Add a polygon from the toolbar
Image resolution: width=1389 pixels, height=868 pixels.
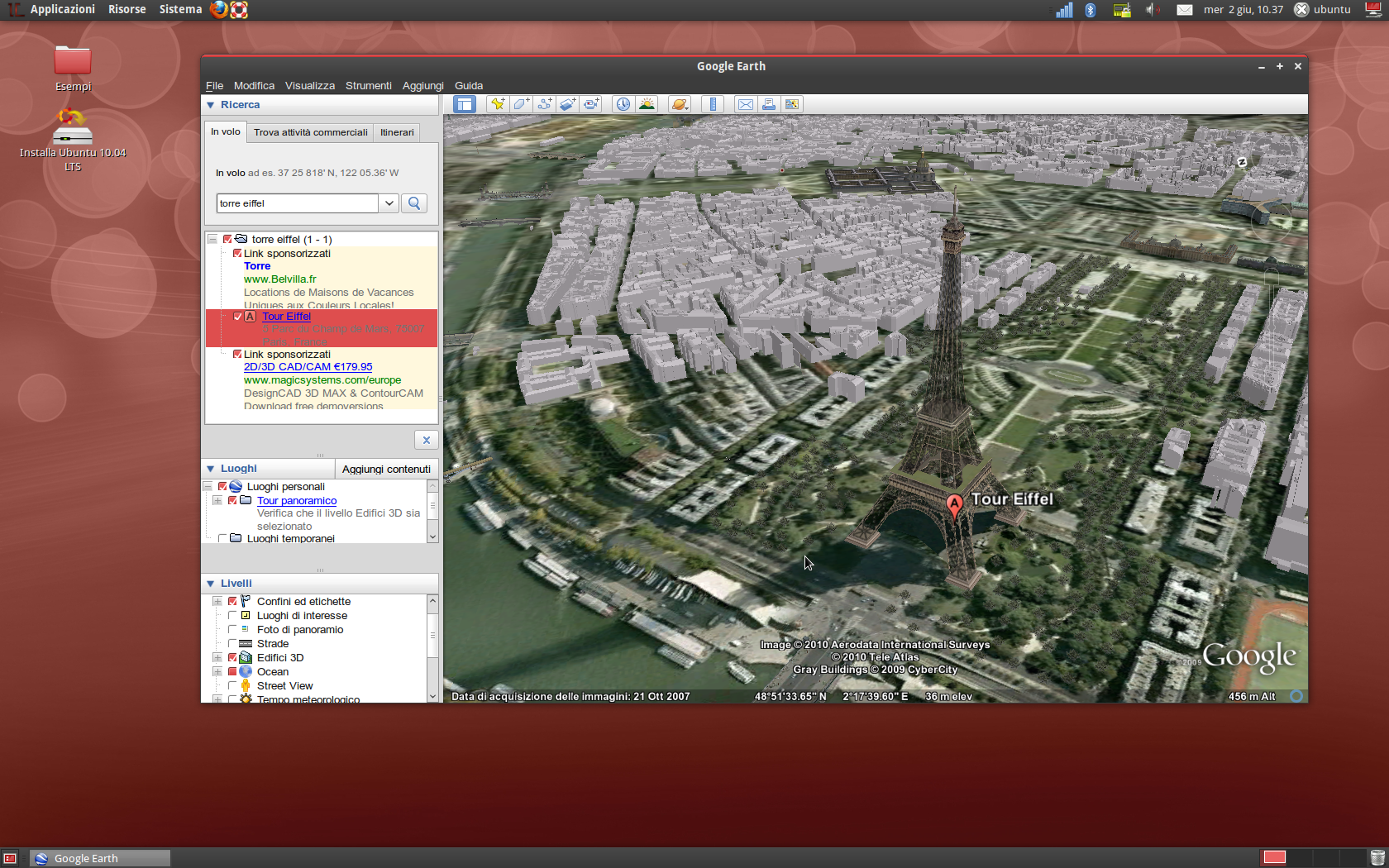[521, 104]
